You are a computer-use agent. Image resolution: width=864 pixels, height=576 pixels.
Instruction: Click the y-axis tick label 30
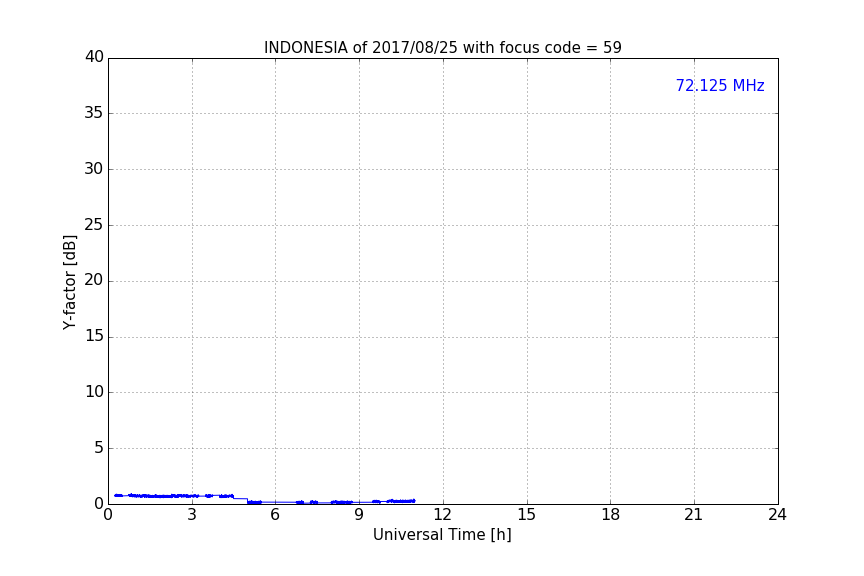click(94, 169)
